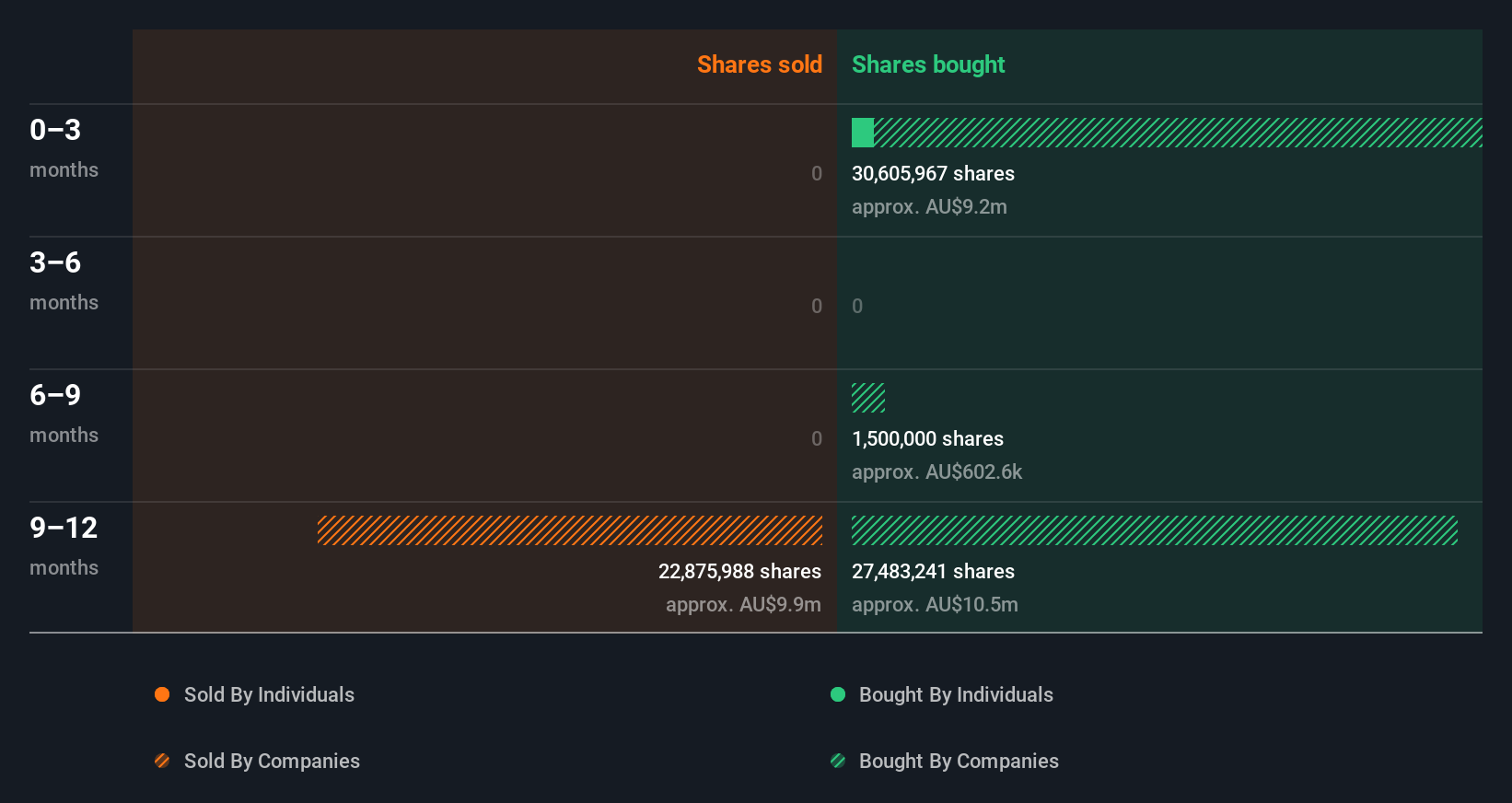
Task: Click the approx. AU$602.6k amount
Action: [936, 471]
